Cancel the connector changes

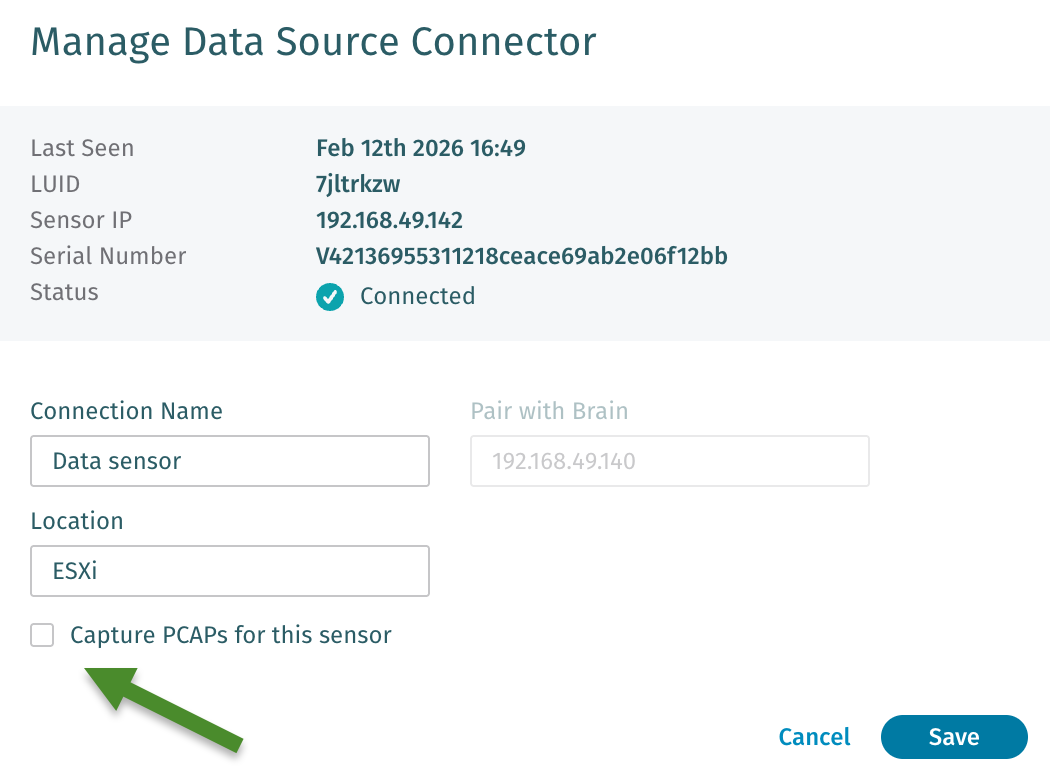pyautogui.click(x=814, y=737)
